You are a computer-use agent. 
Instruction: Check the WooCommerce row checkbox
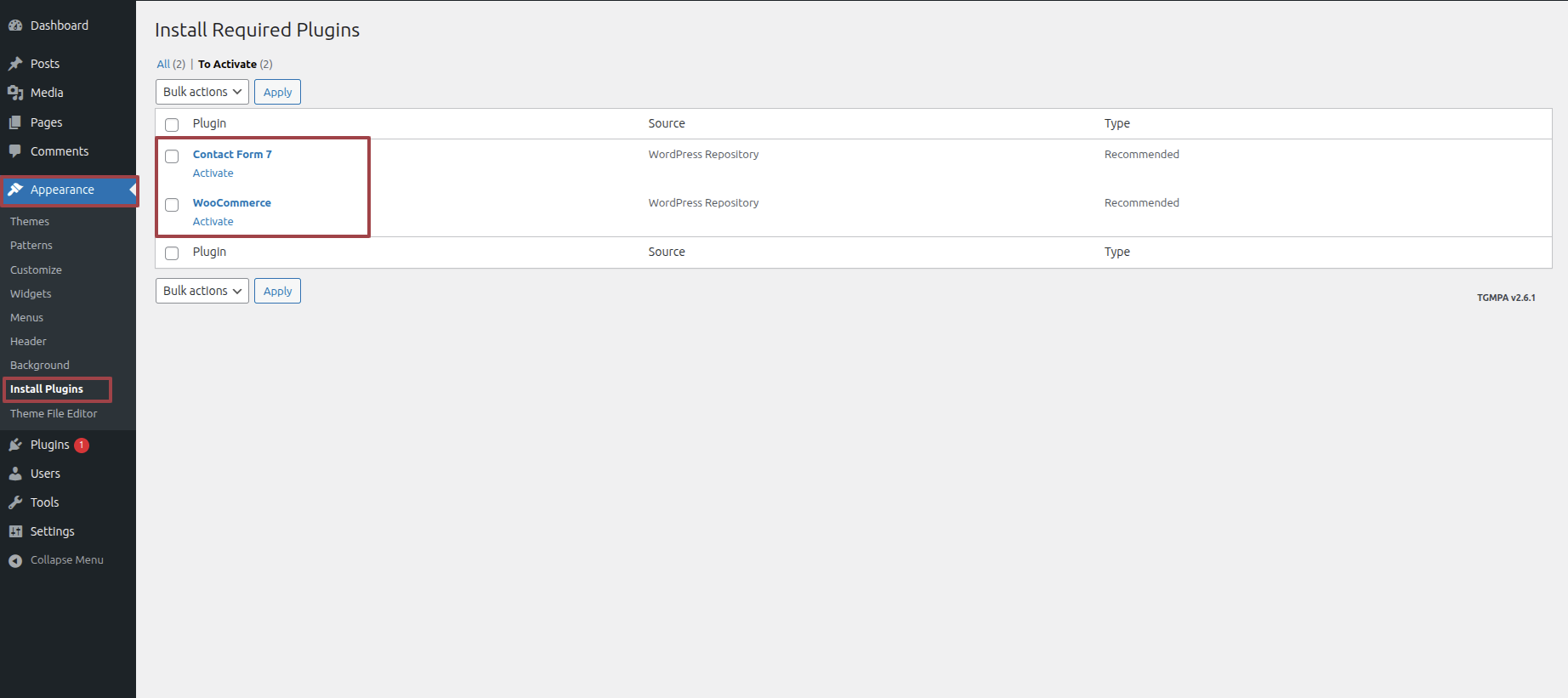point(172,205)
